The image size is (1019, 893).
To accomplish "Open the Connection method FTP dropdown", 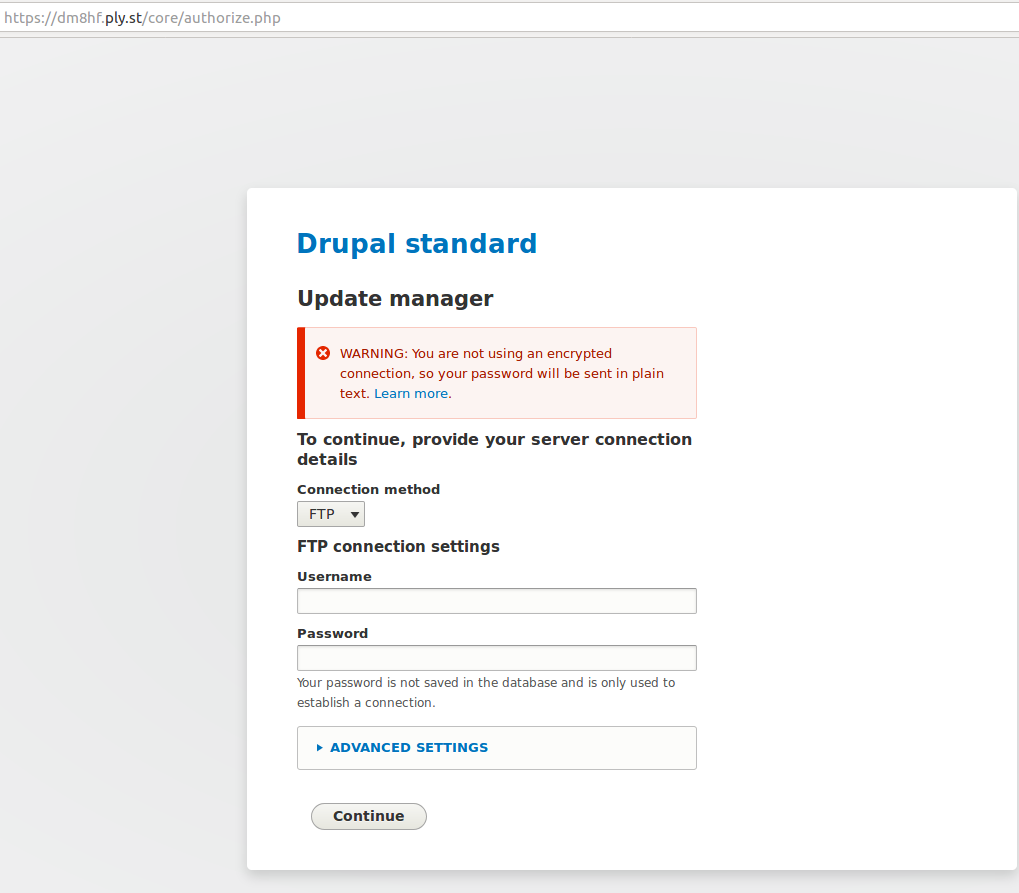I will (x=331, y=514).
